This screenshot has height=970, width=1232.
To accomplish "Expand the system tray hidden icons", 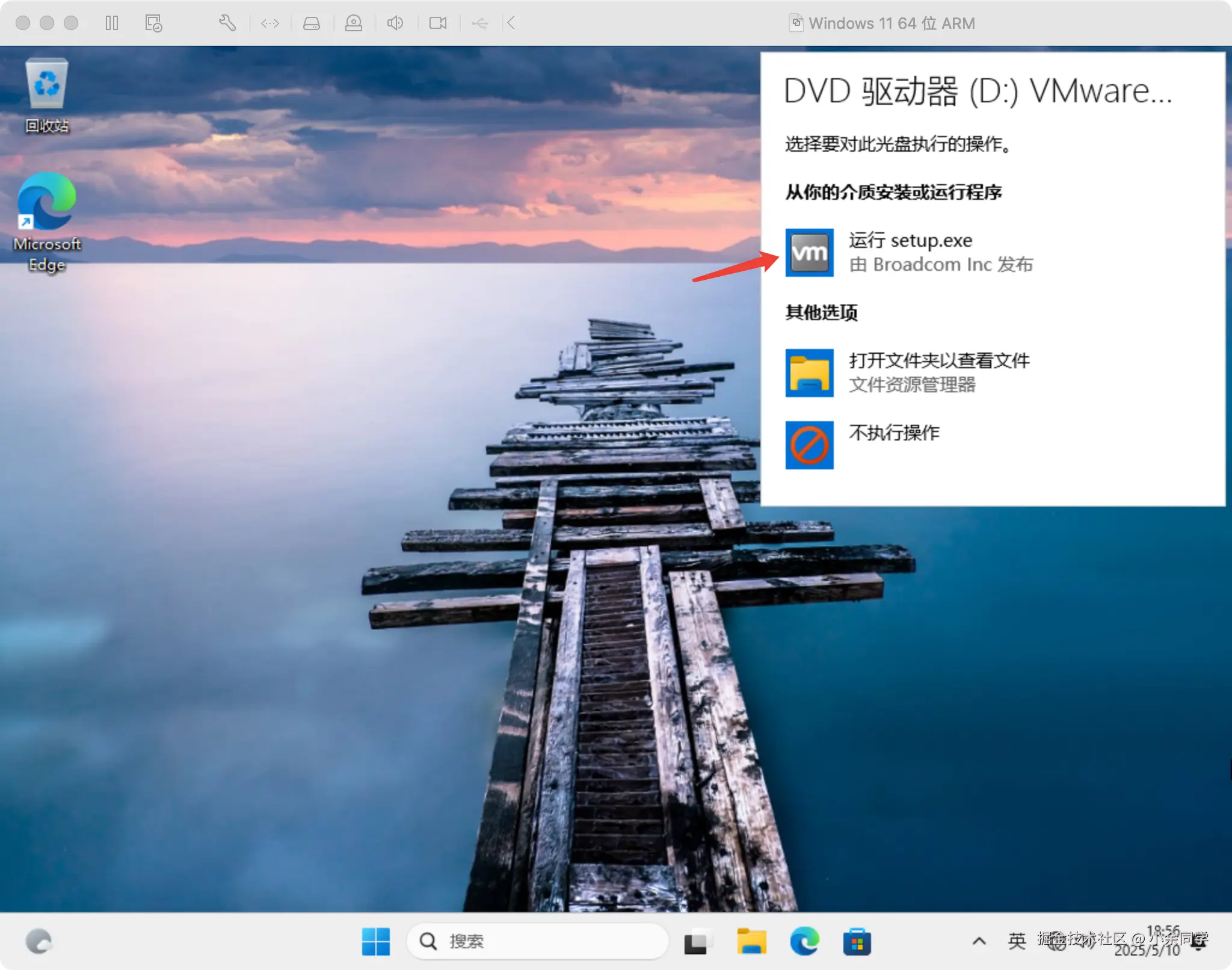I will pos(979,941).
